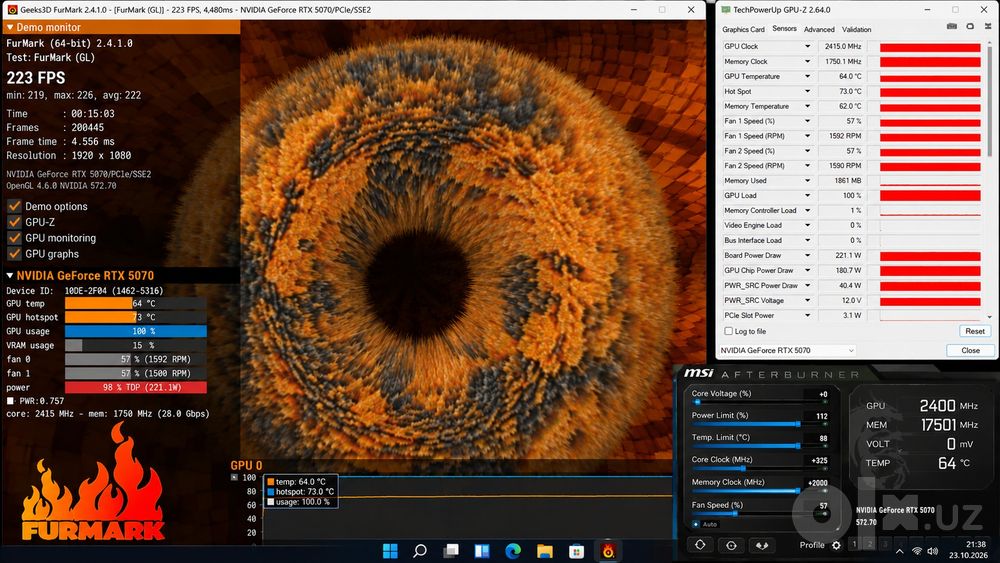
Task: Click the third Afterburner bottom button
Action: tap(761, 545)
